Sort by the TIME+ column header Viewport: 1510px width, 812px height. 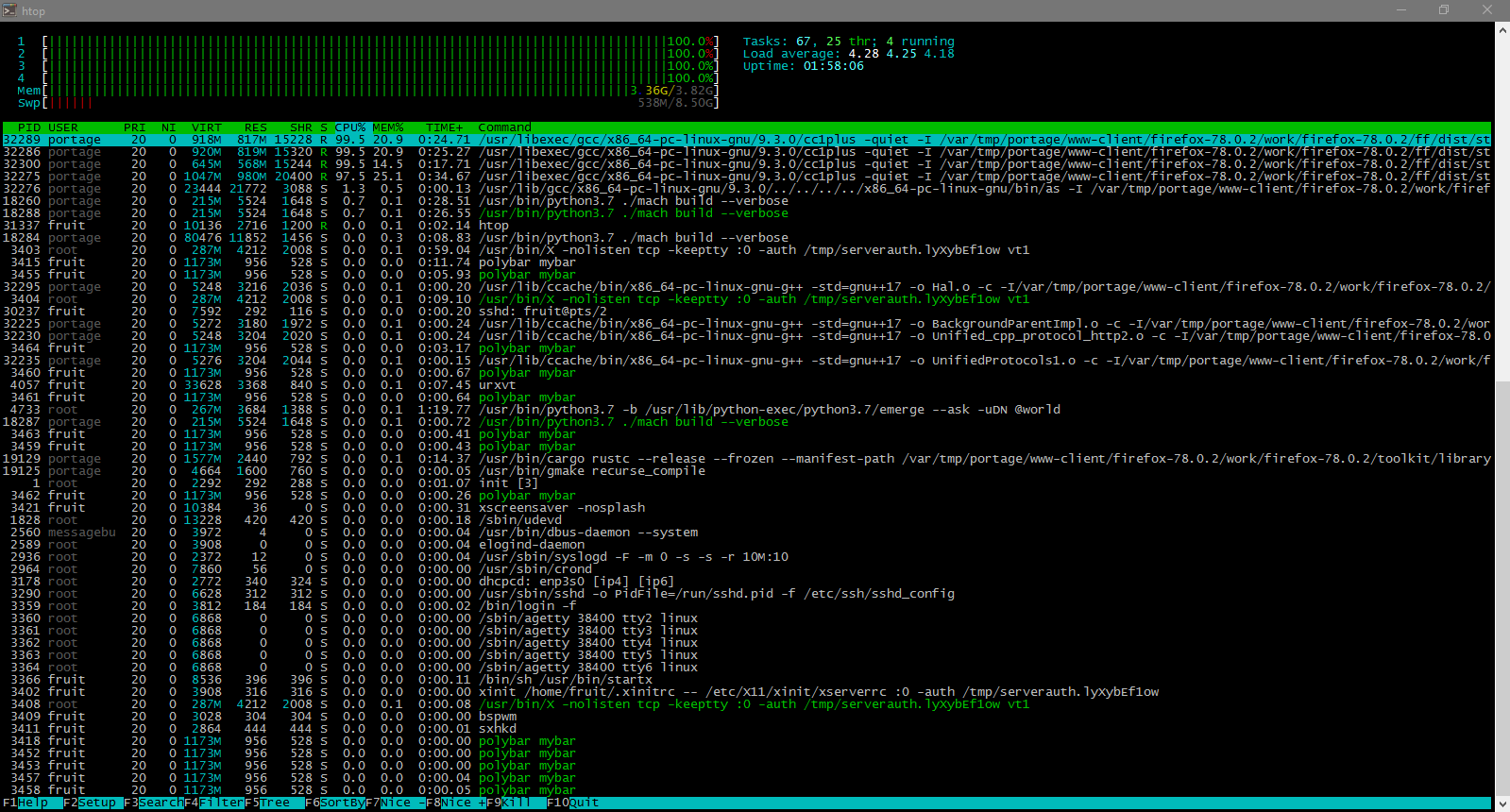point(445,127)
